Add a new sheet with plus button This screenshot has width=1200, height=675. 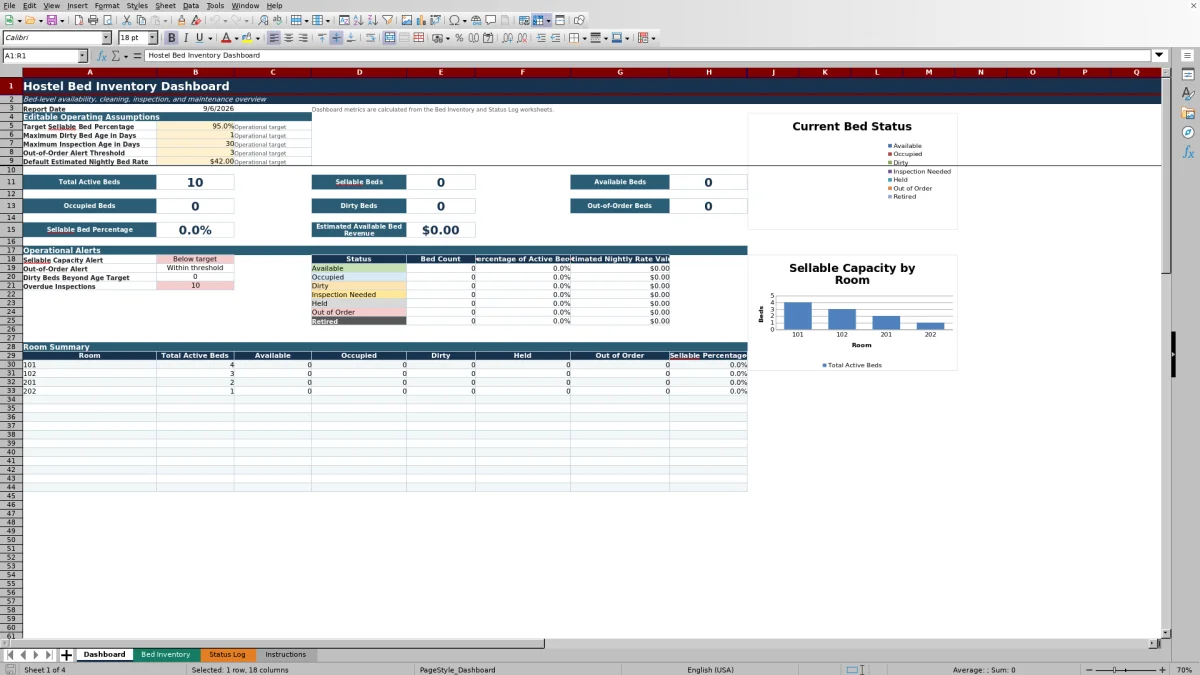pyautogui.click(x=66, y=655)
